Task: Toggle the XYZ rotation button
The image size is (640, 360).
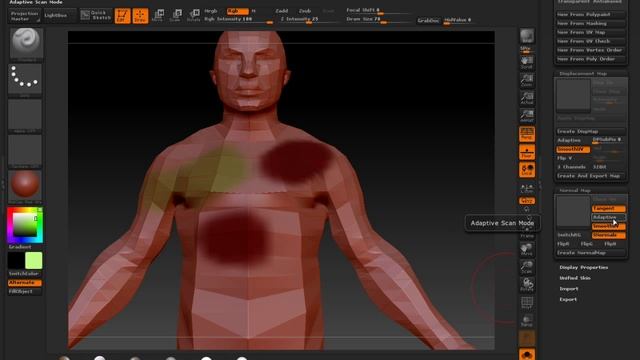Action: (x=527, y=201)
